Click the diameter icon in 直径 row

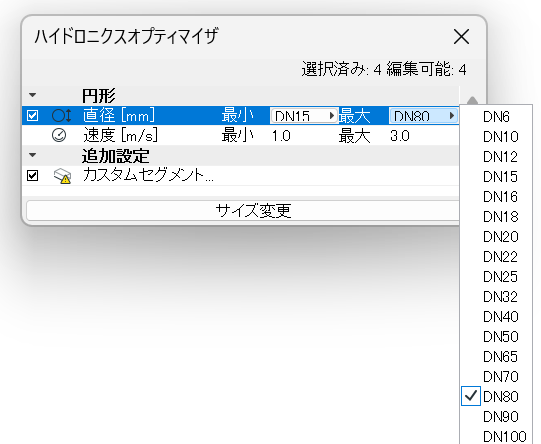point(61,115)
